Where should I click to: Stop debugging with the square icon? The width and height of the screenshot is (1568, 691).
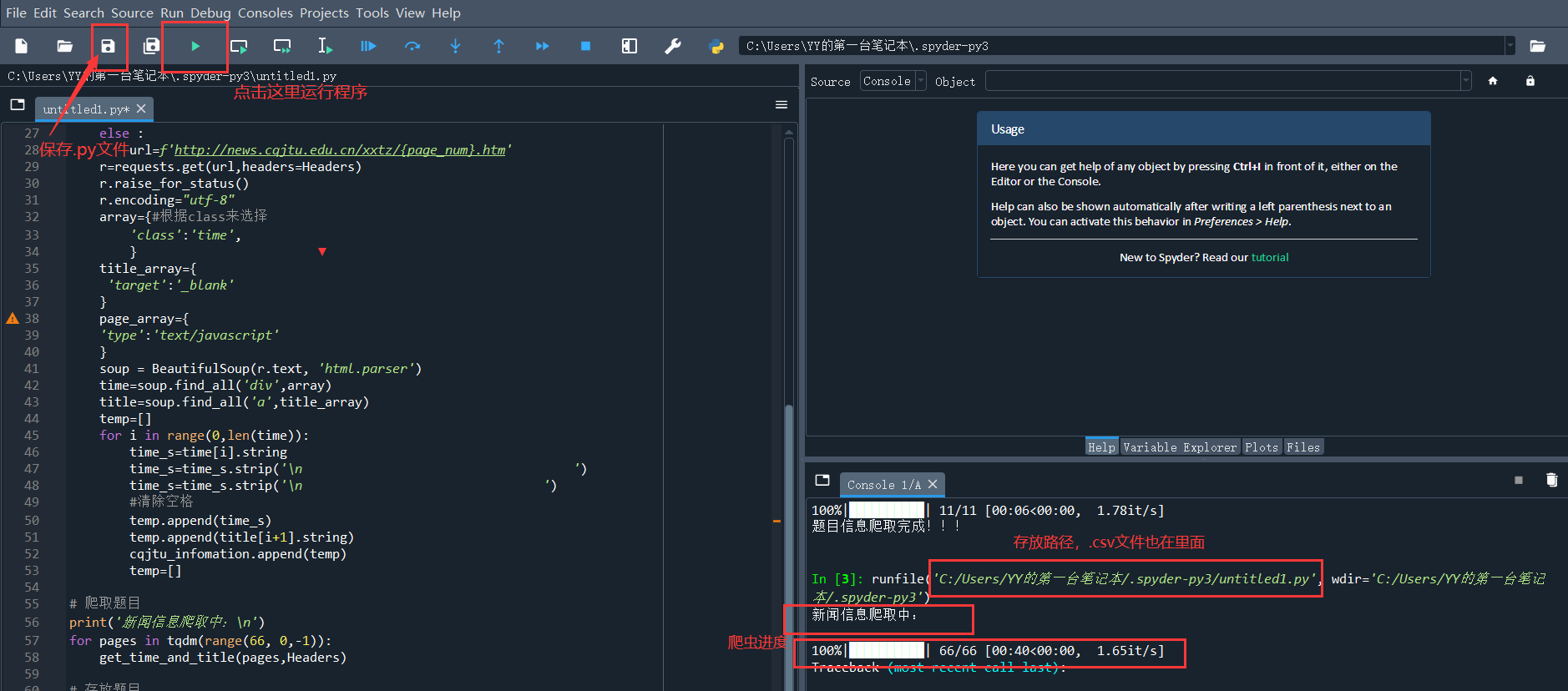tap(586, 46)
